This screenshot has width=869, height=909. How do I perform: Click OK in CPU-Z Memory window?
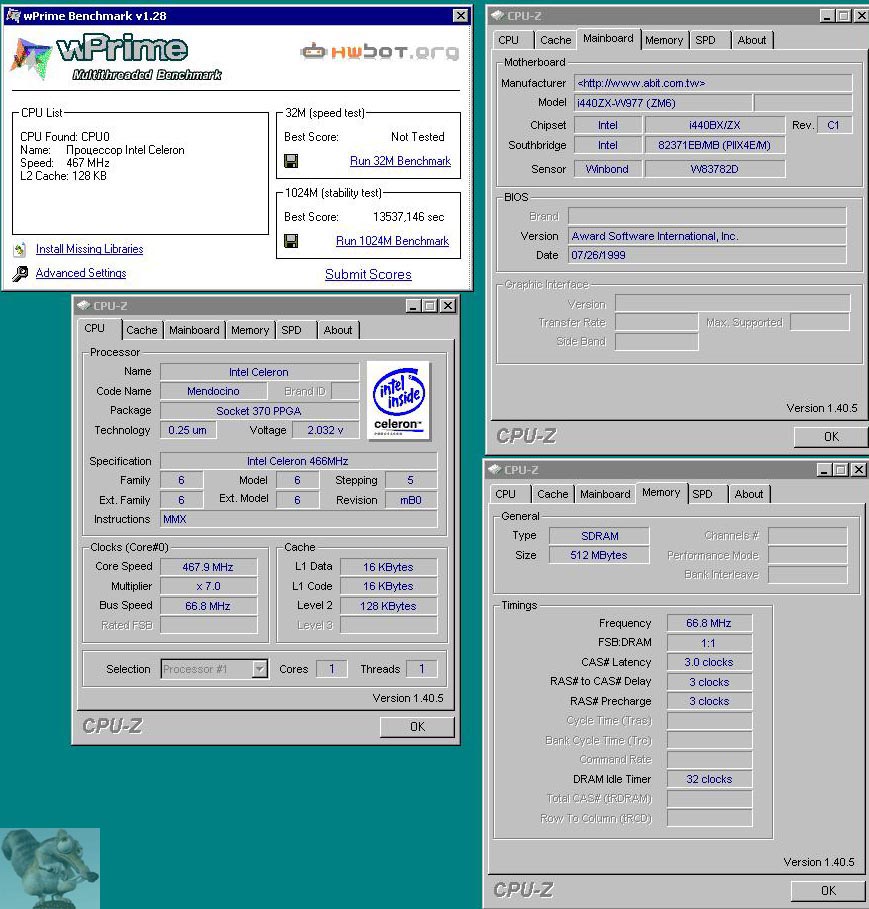[828, 890]
